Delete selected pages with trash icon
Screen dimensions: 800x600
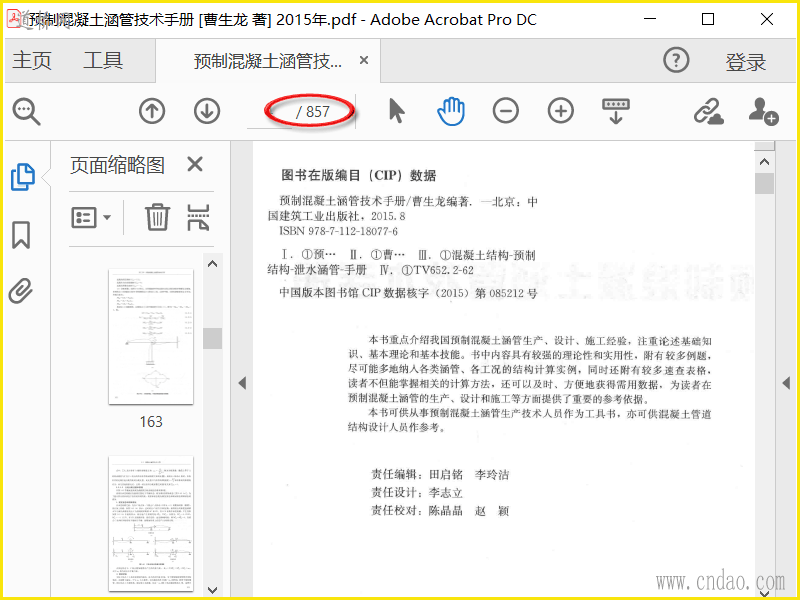click(157, 217)
